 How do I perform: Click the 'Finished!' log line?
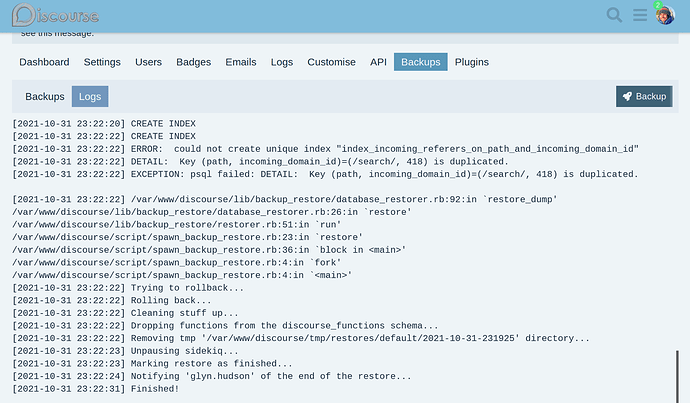pos(95,389)
